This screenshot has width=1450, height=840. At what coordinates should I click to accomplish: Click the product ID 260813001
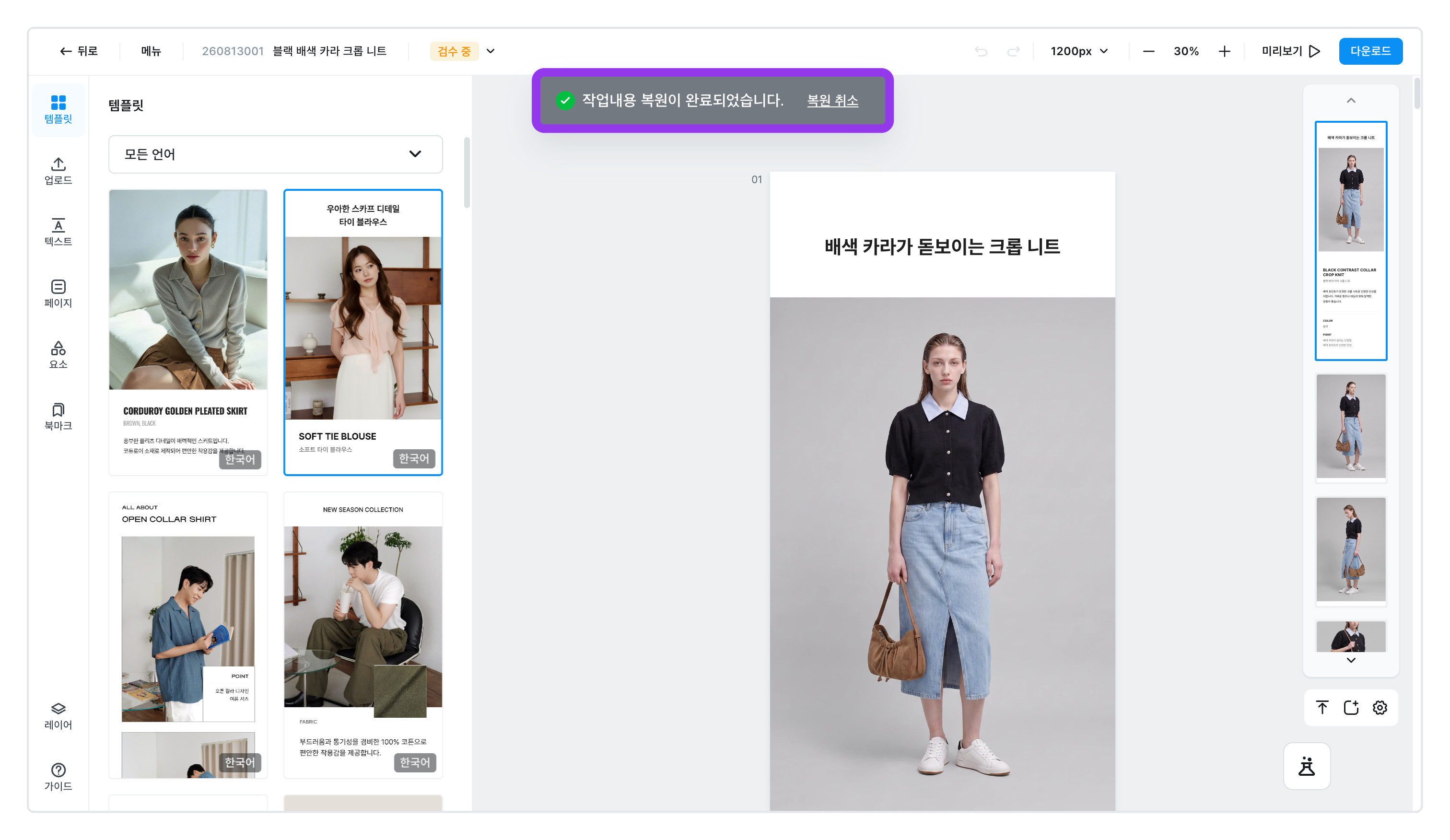(x=233, y=51)
